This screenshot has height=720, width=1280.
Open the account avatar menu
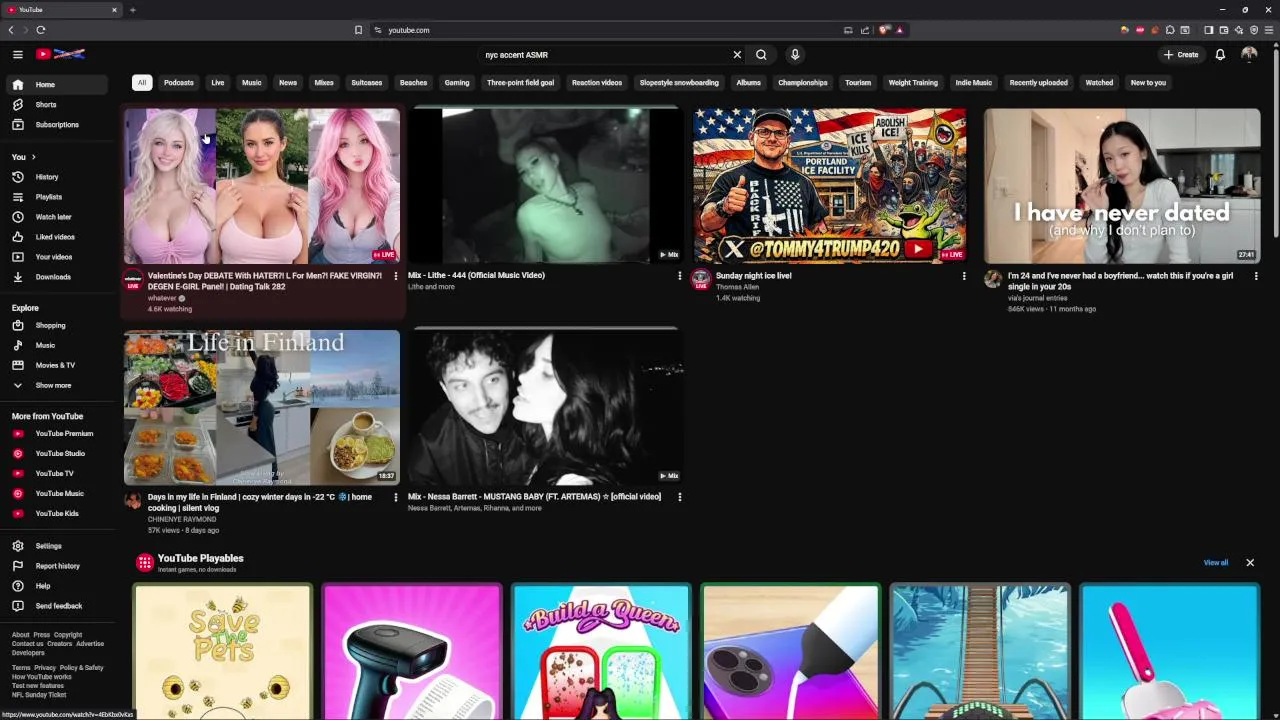tap(1249, 55)
